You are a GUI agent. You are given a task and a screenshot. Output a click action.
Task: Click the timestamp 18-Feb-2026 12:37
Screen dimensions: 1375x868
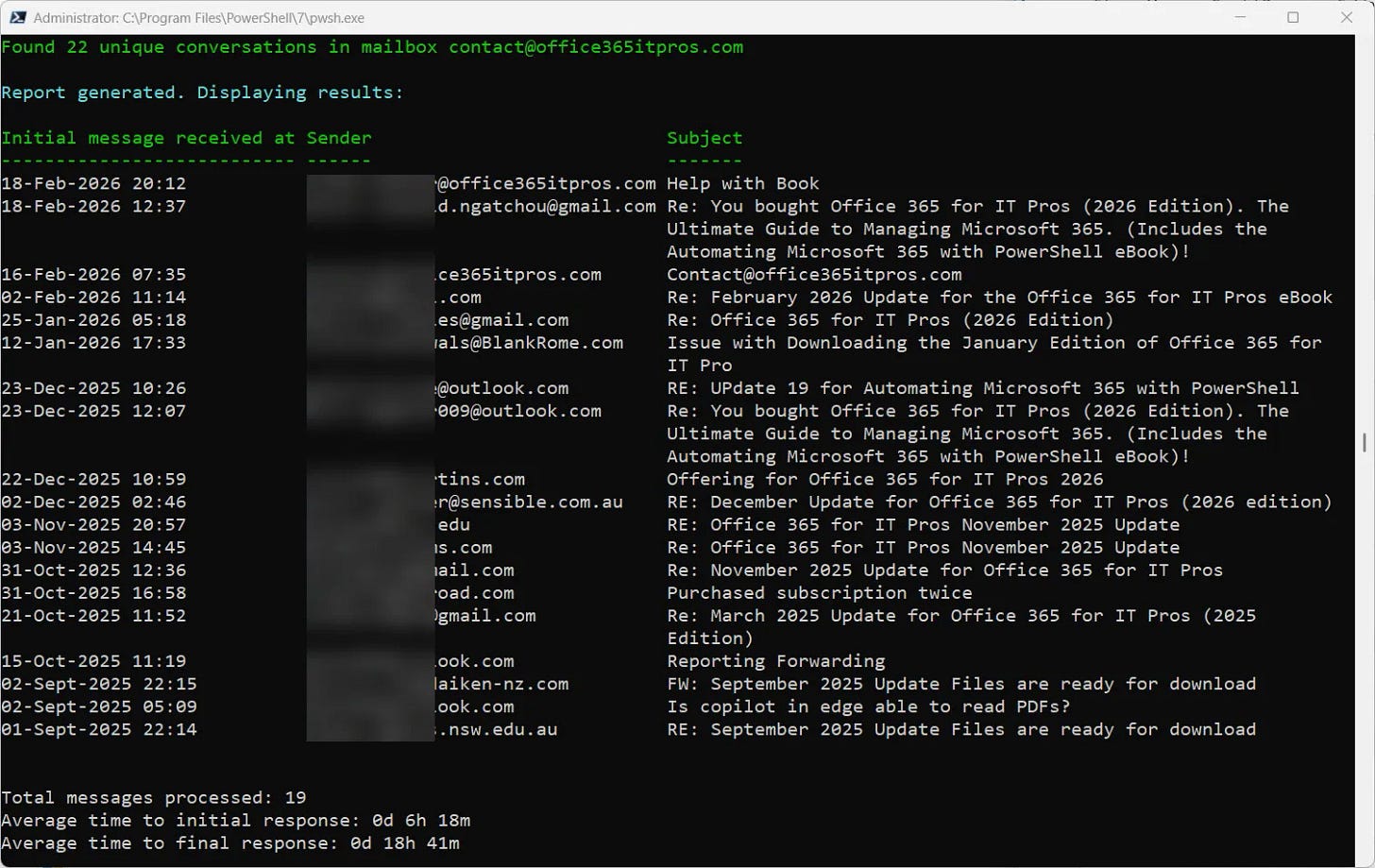[93, 206]
